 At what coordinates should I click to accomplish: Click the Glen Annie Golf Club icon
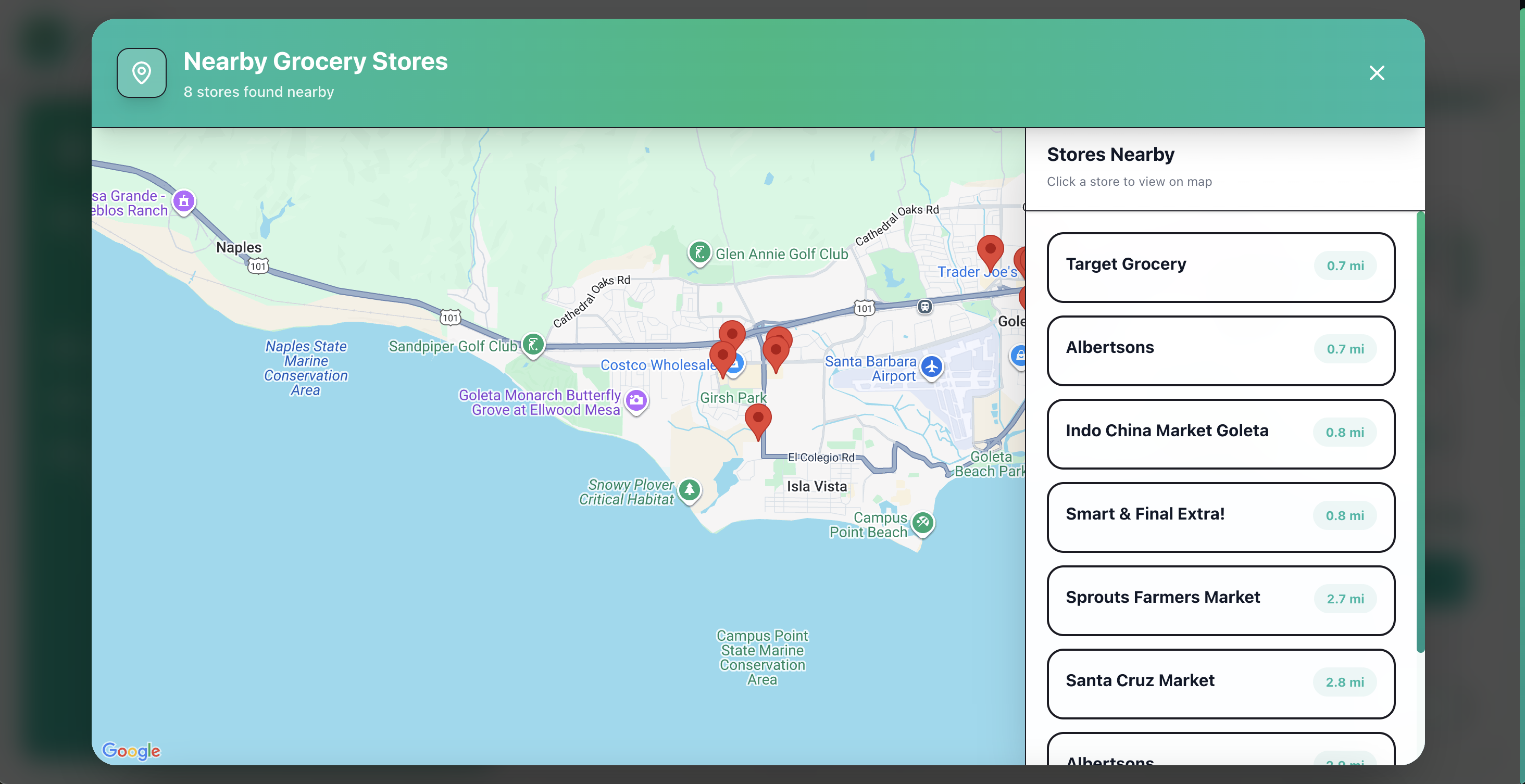pos(699,252)
